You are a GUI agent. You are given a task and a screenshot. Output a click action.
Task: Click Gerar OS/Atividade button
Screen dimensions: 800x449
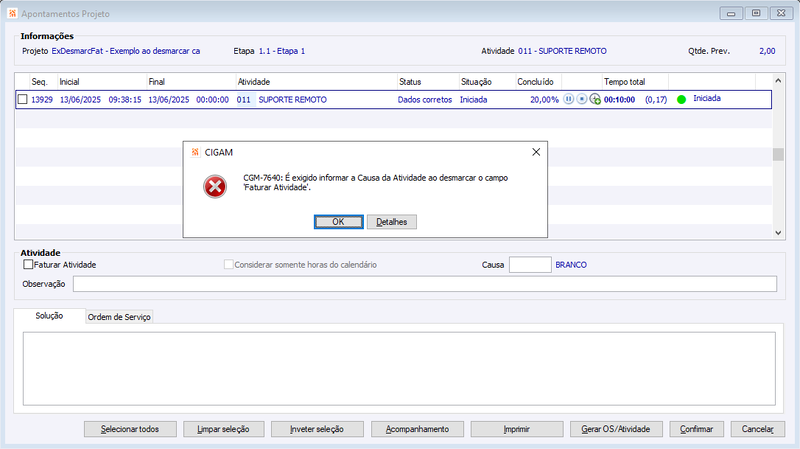coord(616,429)
